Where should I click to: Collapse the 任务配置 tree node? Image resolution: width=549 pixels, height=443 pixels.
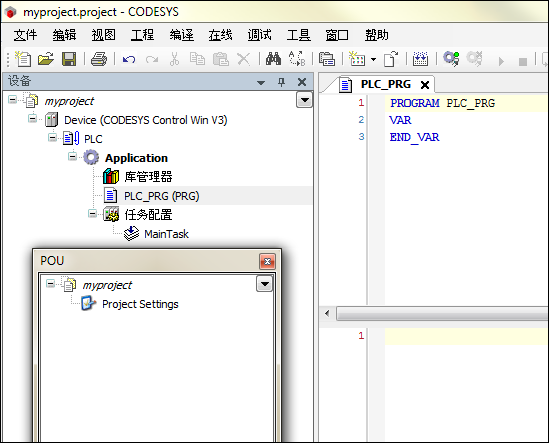(x=92, y=213)
